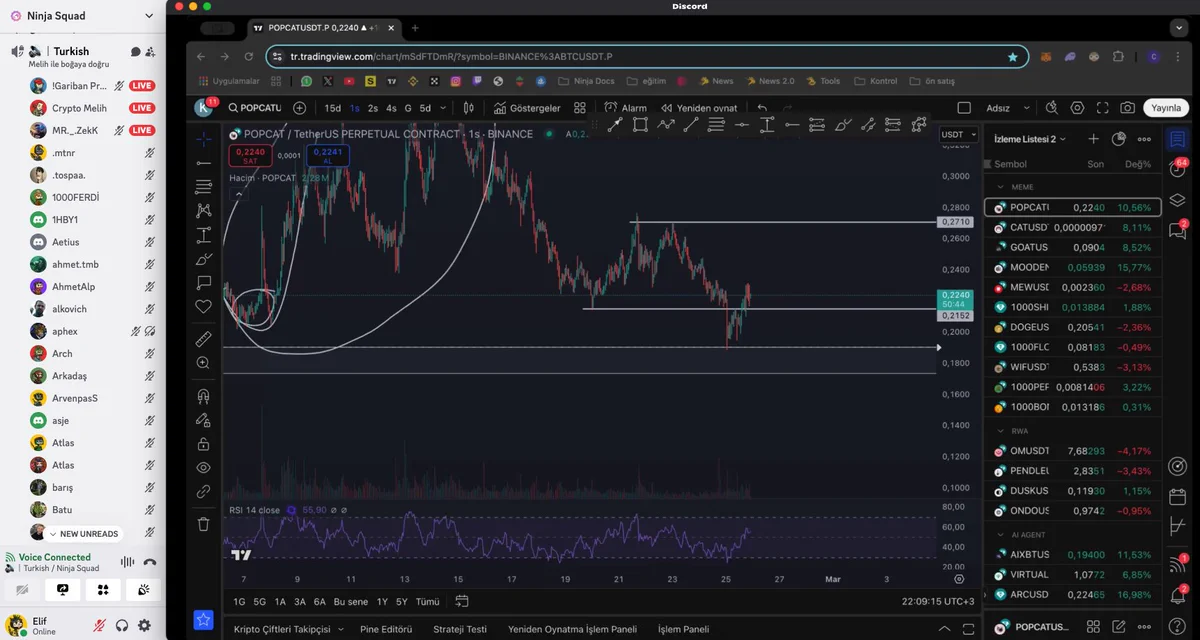Open the candlestick chart type selector
The width and height of the screenshot is (1200, 640).
point(468,108)
